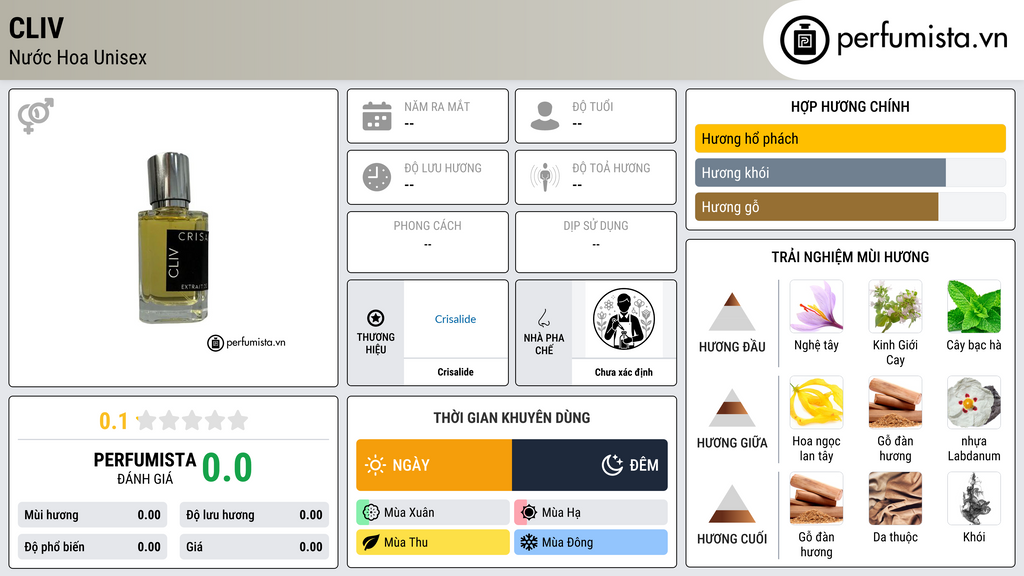Click the Giá score row
Viewport: 1024px width, 576px height.
click(254, 547)
